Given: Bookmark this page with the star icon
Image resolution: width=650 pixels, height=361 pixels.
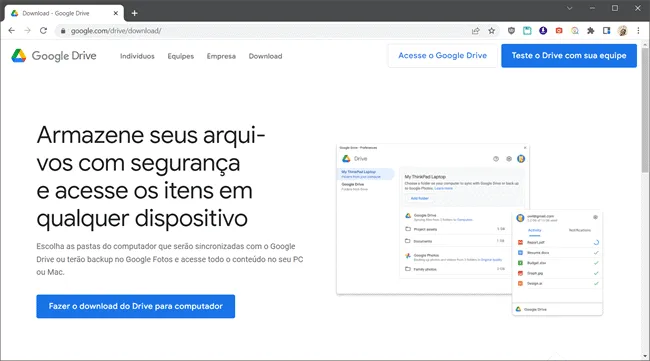Looking at the screenshot, I should click(x=491, y=31).
